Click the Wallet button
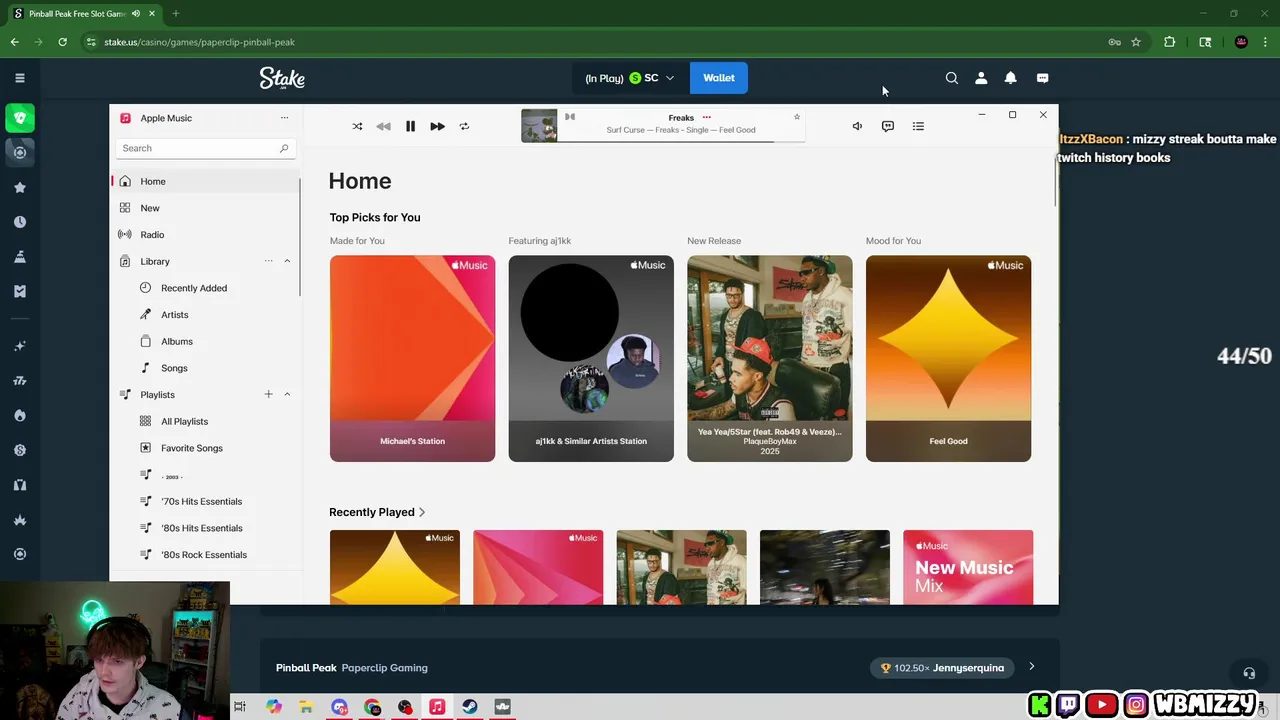 (x=718, y=78)
